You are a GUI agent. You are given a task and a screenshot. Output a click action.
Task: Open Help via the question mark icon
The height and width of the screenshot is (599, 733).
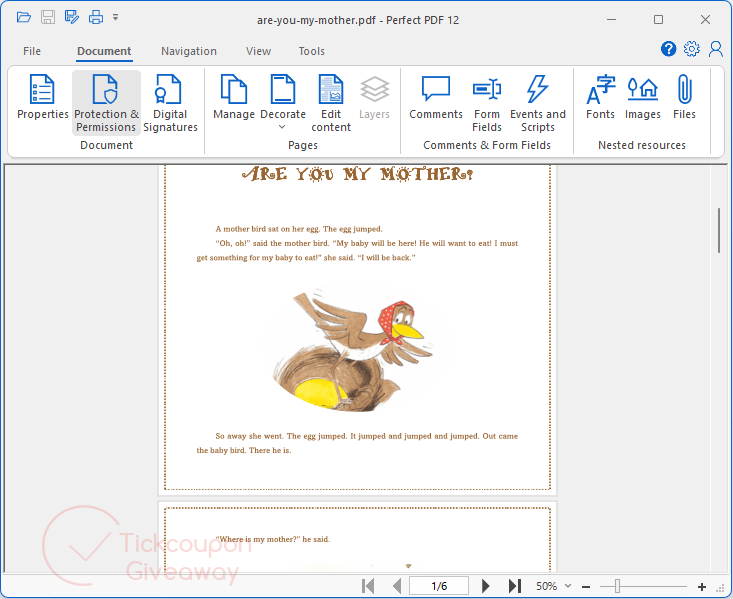[668, 49]
